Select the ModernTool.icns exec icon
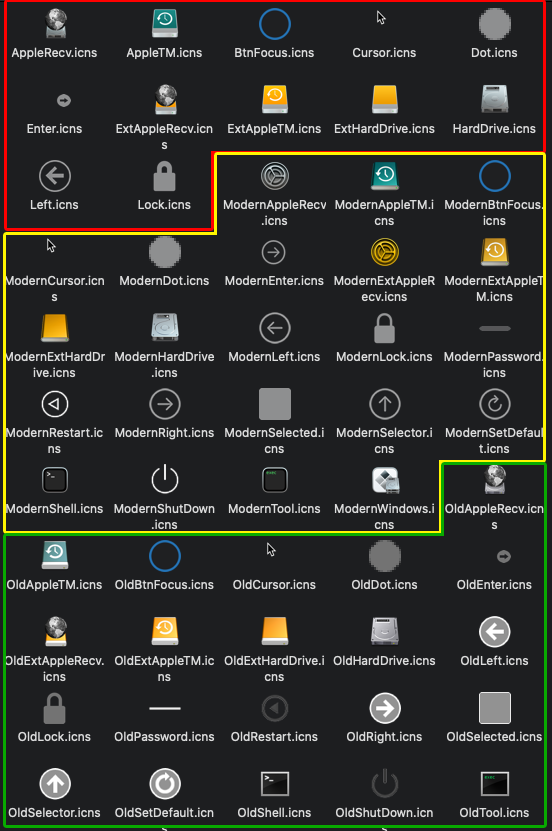This screenshot has width=552, height=831. tap(274, 480)
